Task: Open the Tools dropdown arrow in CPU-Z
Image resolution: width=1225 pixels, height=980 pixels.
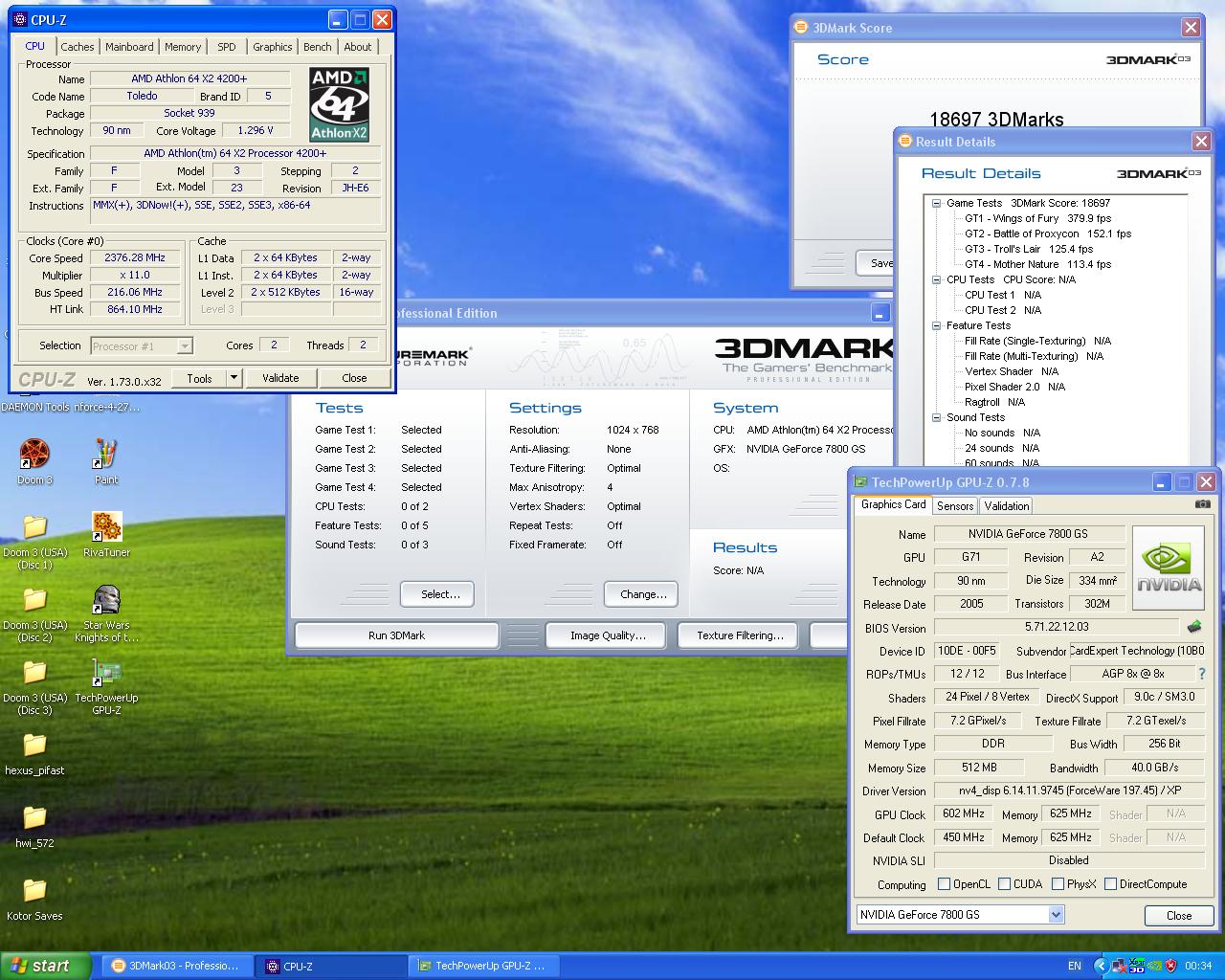Action: [x=234, y=378]
